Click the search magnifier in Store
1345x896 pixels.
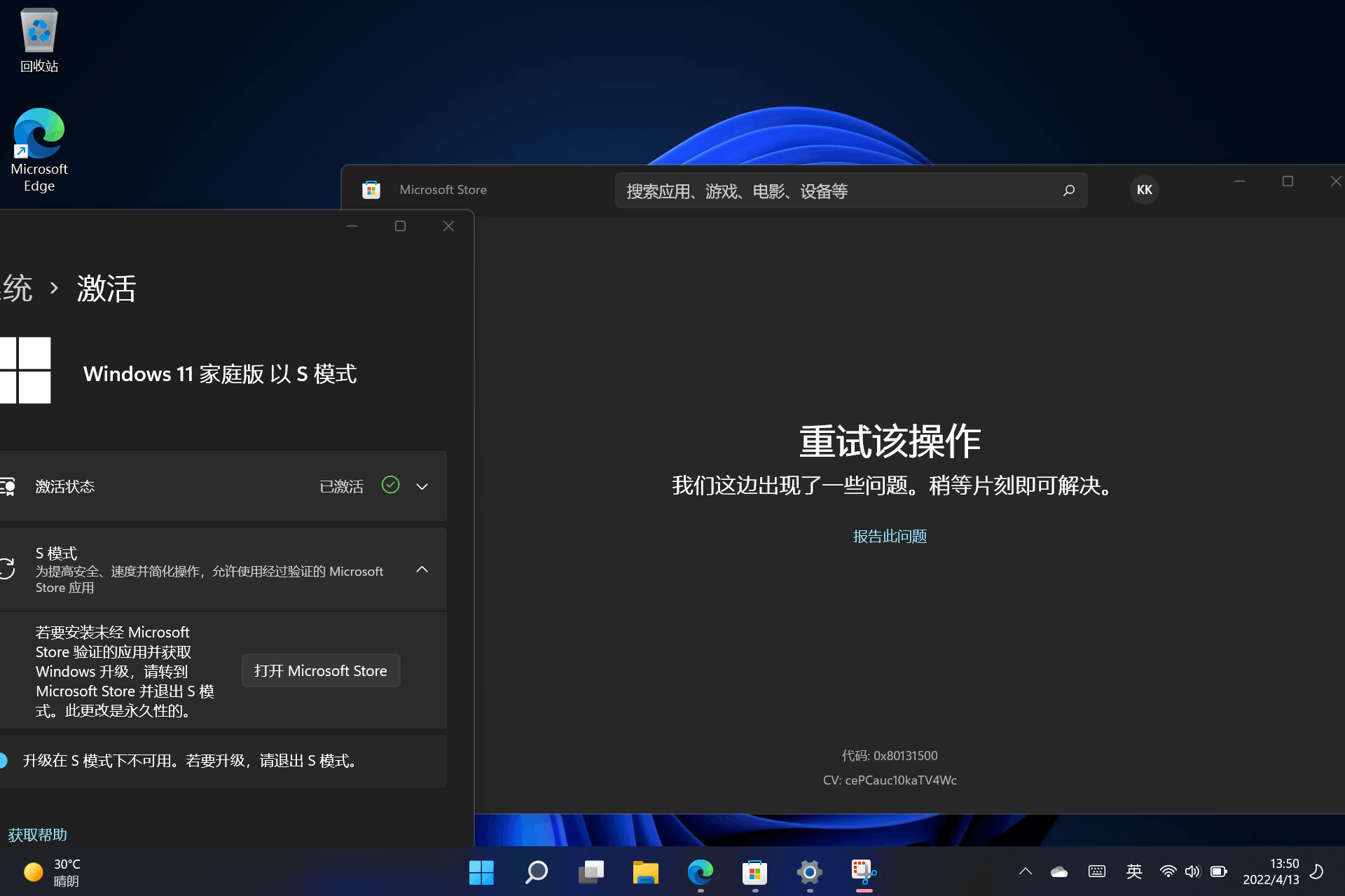tap(1068, 191)
